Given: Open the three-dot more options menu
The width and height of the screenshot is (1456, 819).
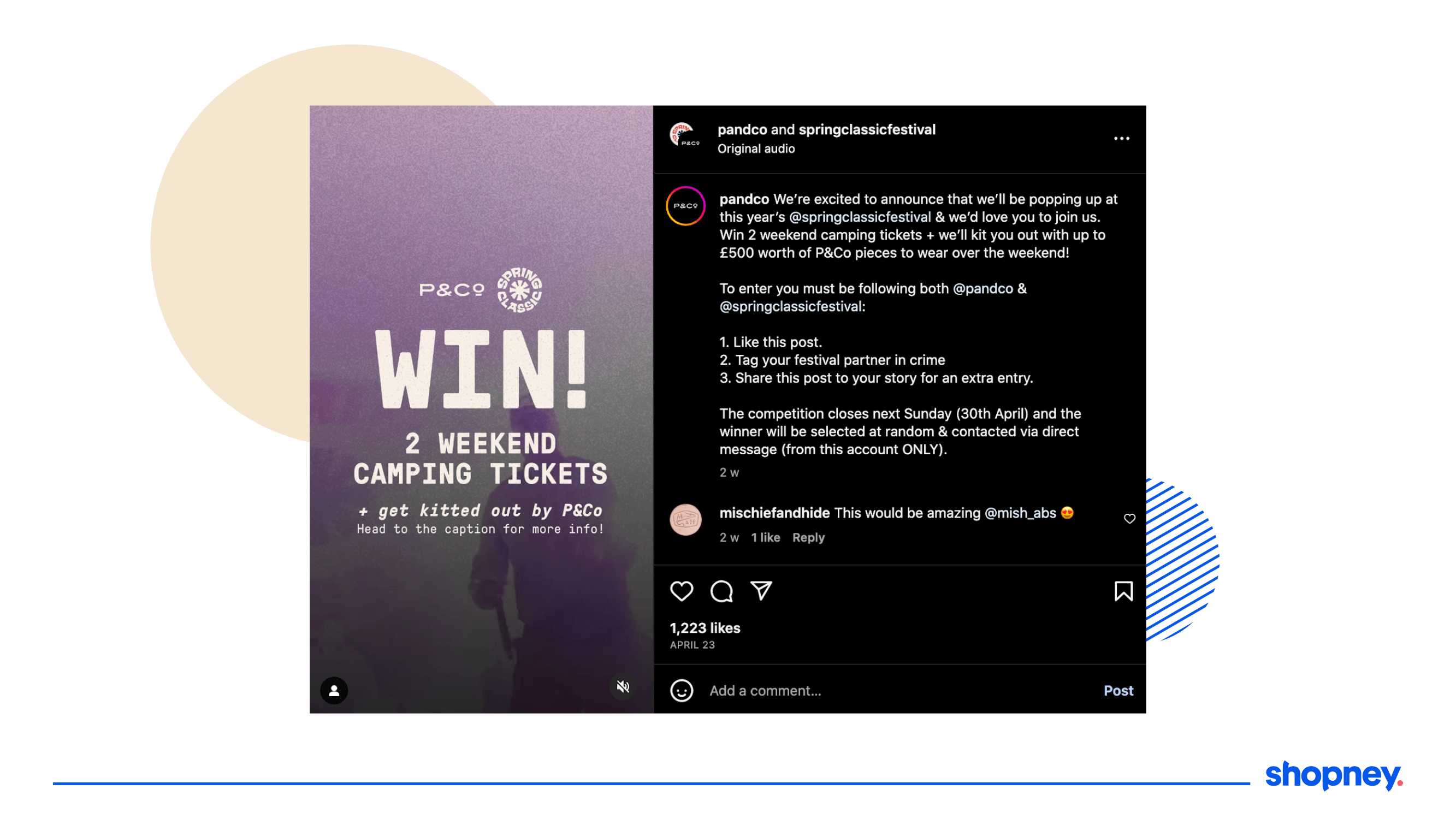Looking at the screenshot, I should (1121, 139).
